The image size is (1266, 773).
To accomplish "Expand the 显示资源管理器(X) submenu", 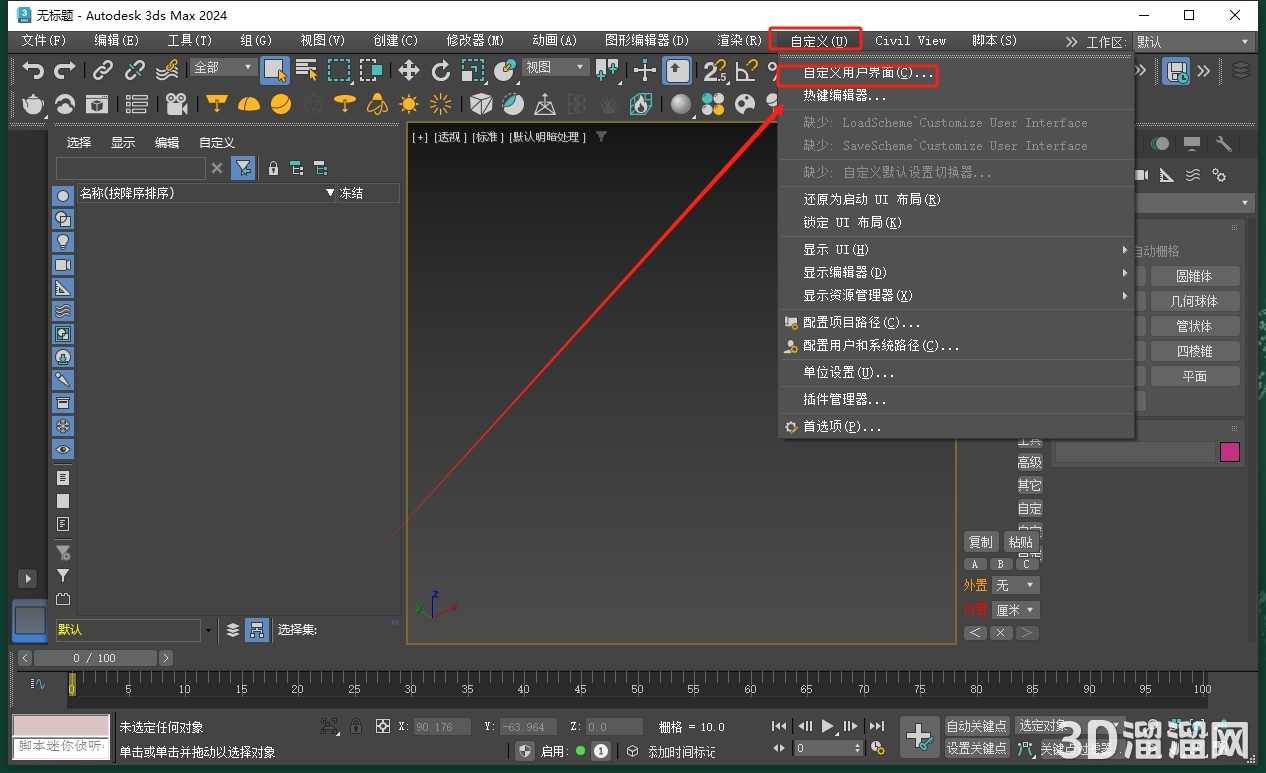I will (957, 295).
